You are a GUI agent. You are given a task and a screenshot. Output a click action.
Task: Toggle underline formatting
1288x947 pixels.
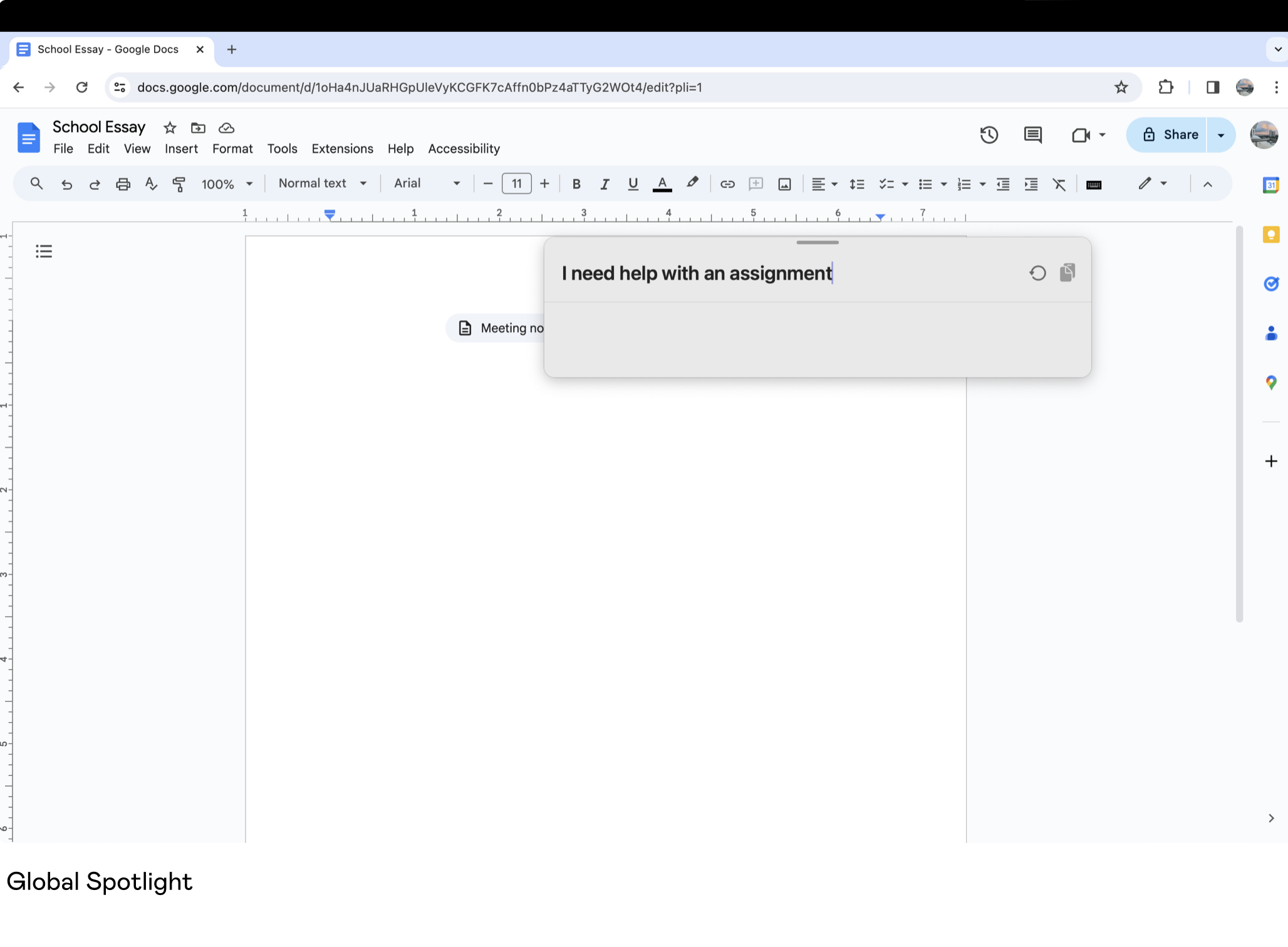point(633,184)
